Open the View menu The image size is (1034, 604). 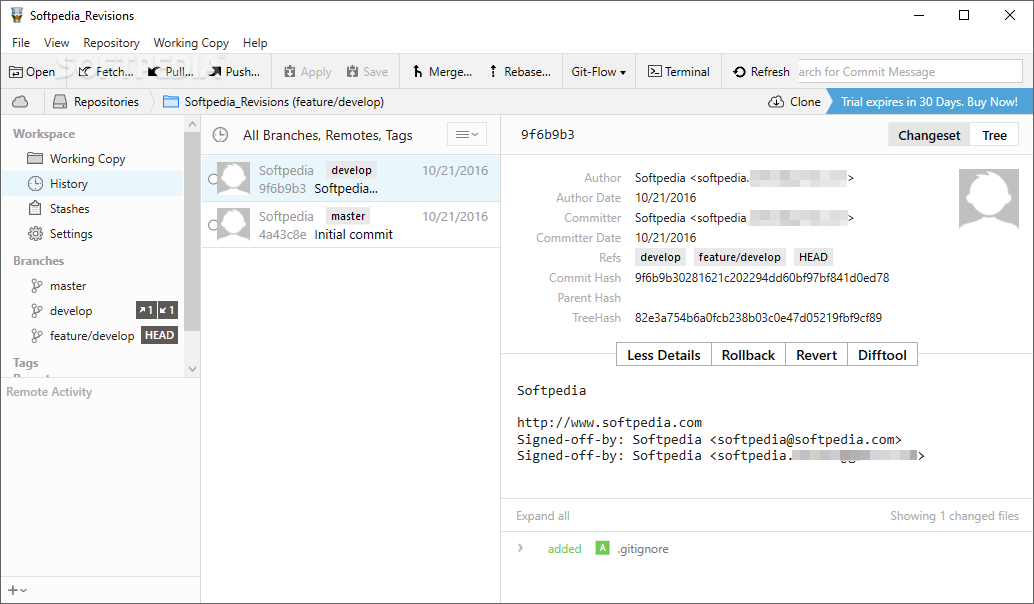click(57, 43)
